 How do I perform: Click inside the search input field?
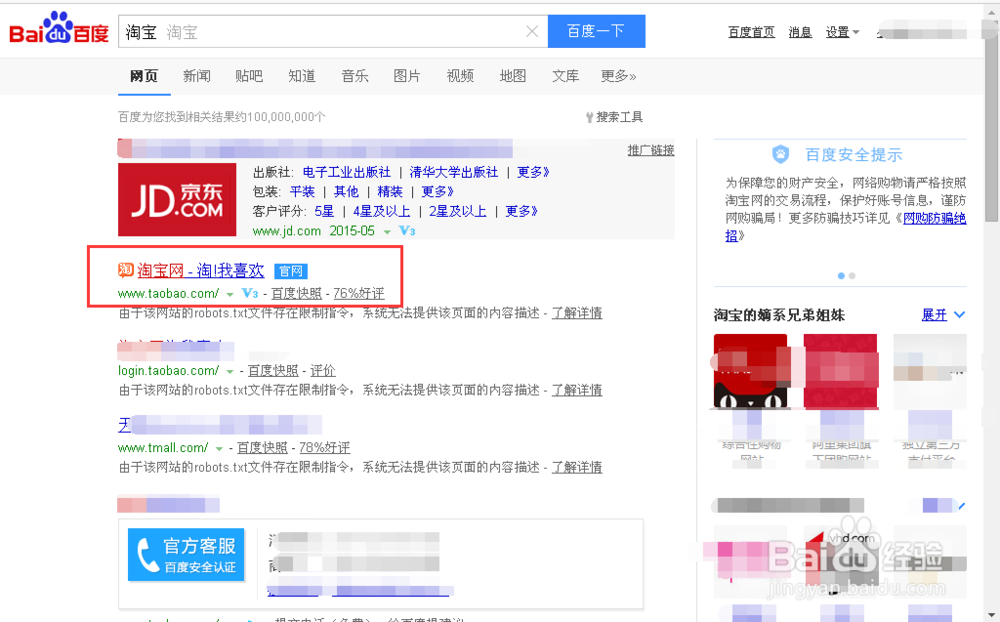click(x=350, y=31)
